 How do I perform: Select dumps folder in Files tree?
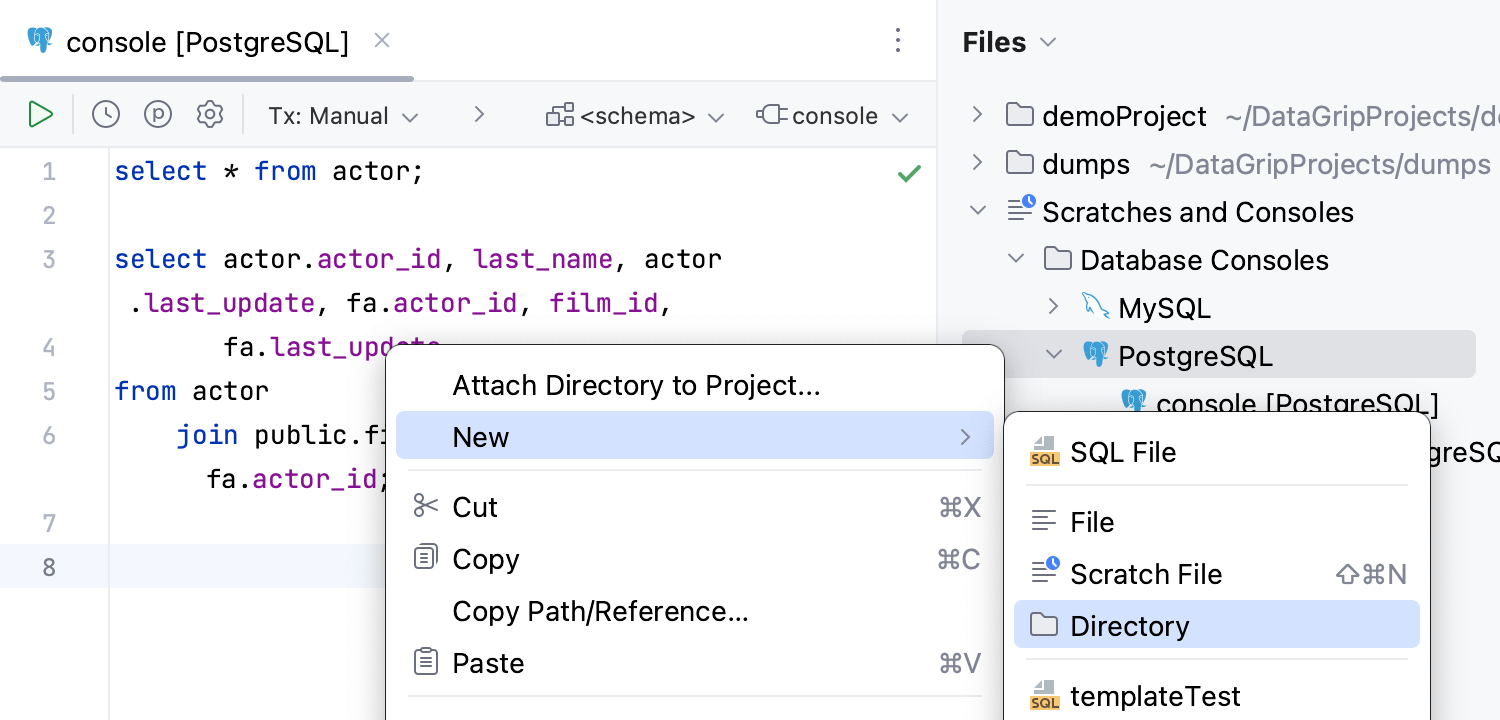click(1086, 164)
